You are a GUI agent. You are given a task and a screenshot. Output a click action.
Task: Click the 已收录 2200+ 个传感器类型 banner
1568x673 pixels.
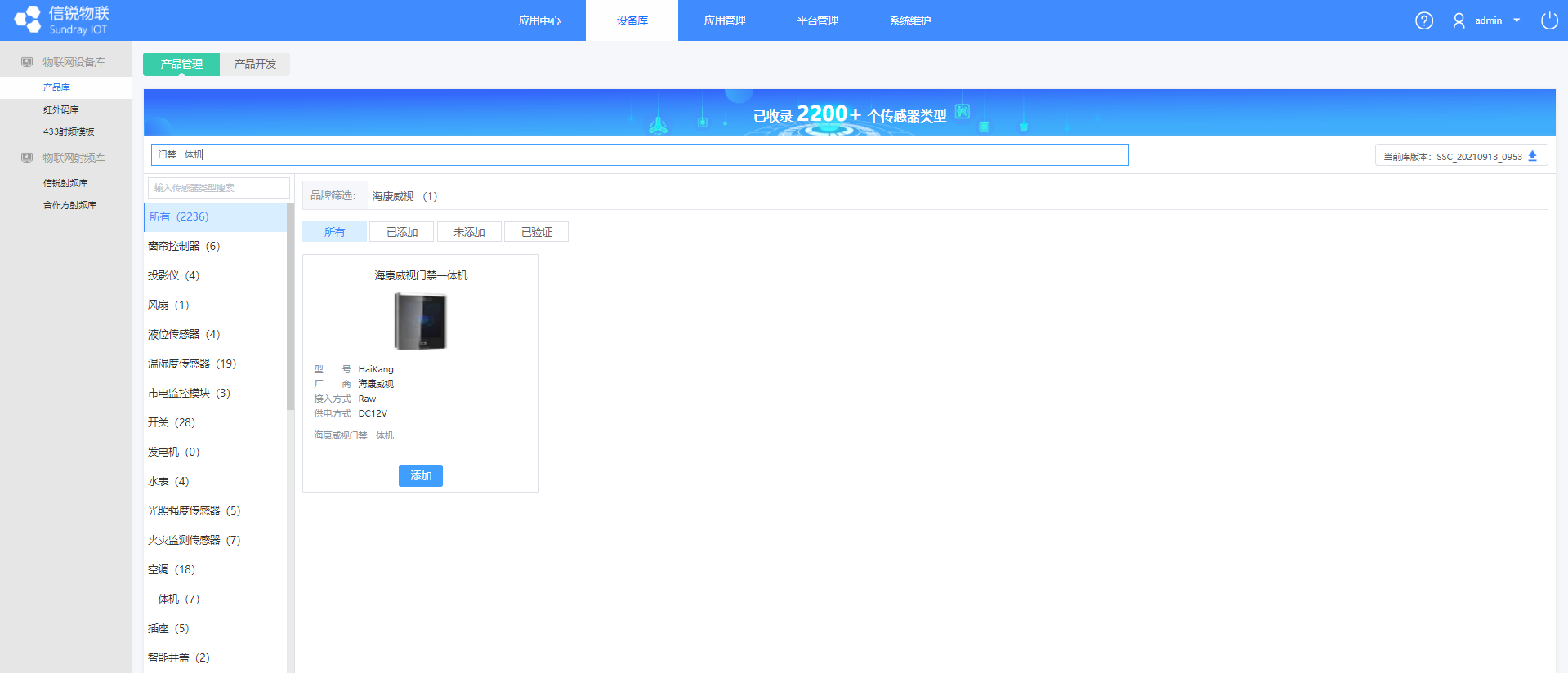click(x=849, y=114)
